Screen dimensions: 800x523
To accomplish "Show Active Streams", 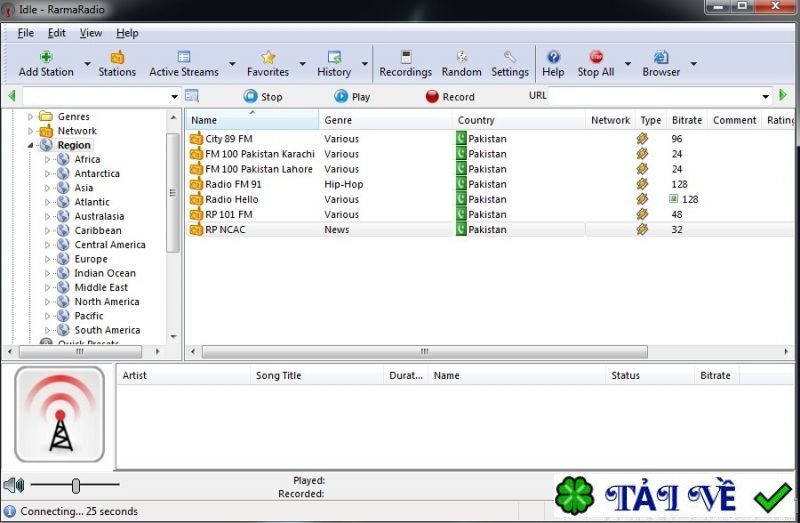I will (x=184, y=64).
